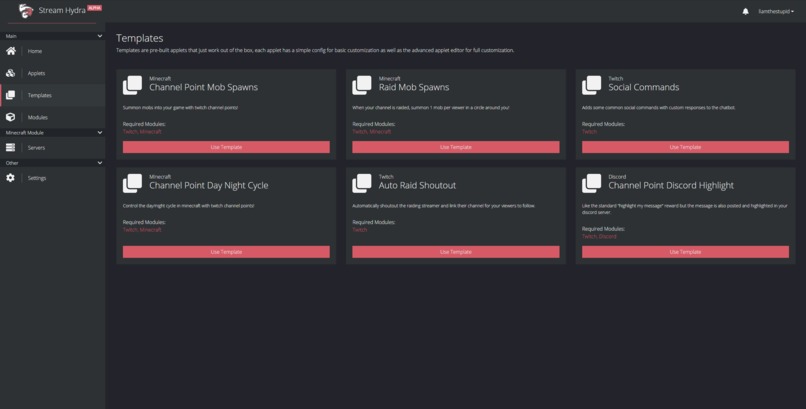This screenshot has width=806, height=409.
Task: Click the Channel Point Discord Highlight icon
Action: pyautogui.click(x=592, y=183)
